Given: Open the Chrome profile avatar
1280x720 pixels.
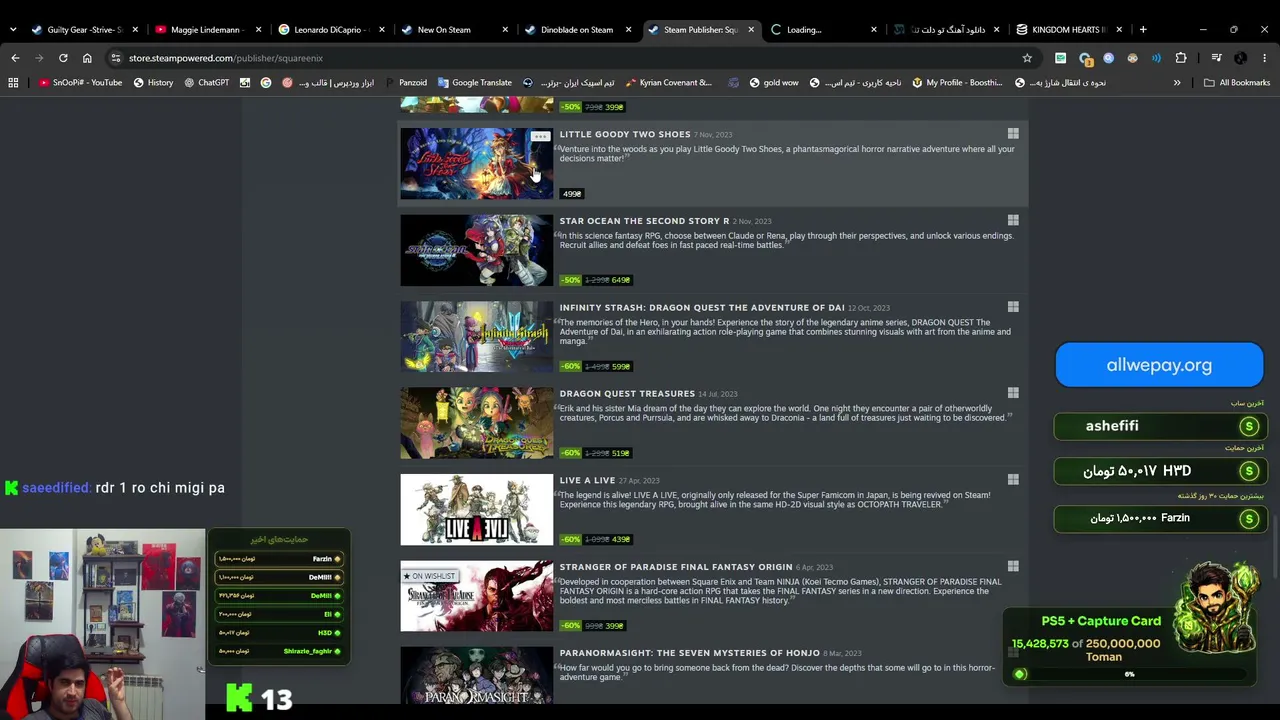Looking at the screenshot, I should [x=1240, y=58].
